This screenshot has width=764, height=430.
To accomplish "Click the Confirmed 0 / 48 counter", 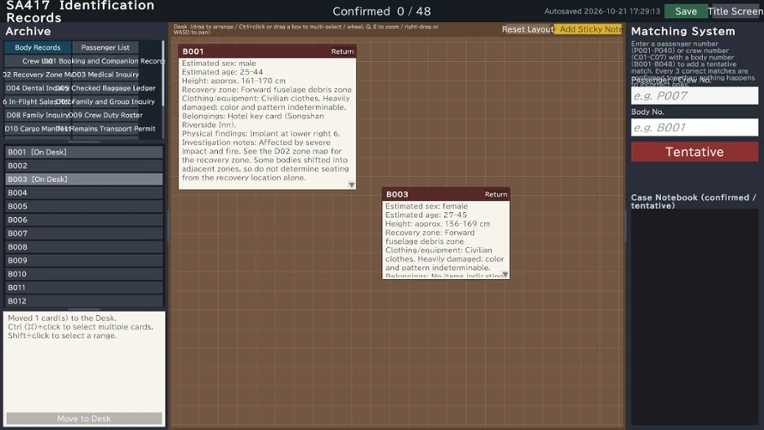I will click(x=382, y=11).
